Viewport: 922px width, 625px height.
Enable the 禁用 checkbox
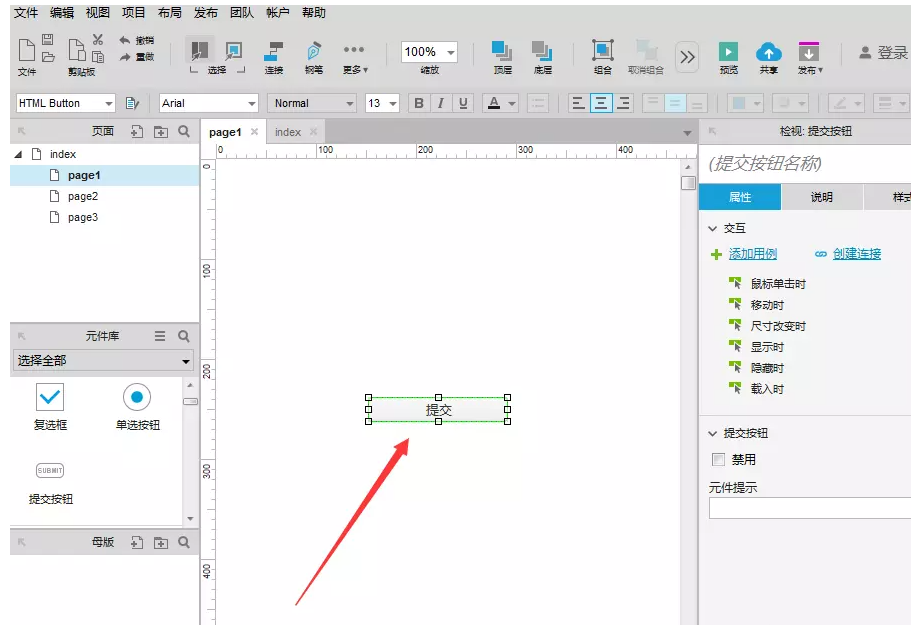click(x=718, y=460)
